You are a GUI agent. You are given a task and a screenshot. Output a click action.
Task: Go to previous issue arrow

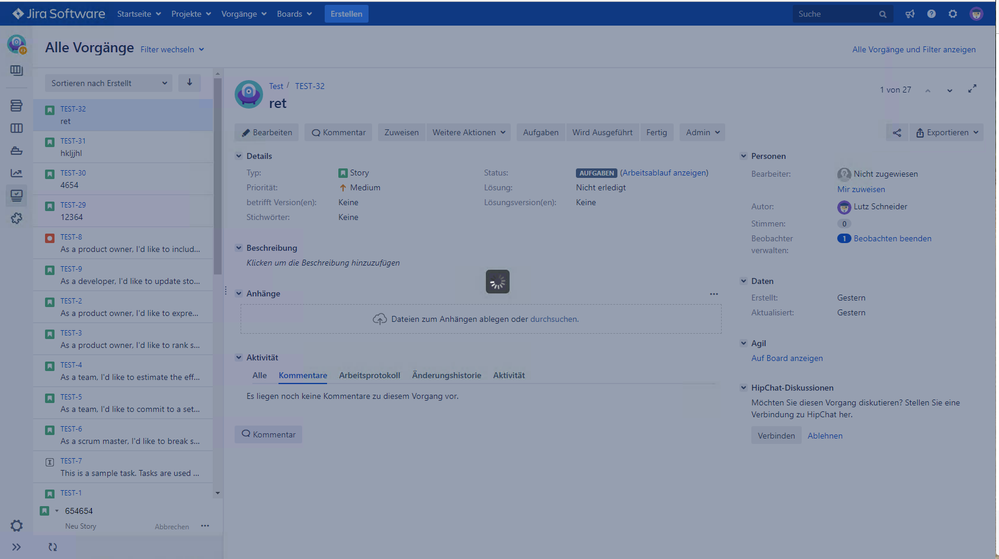[x=928, y=91]
